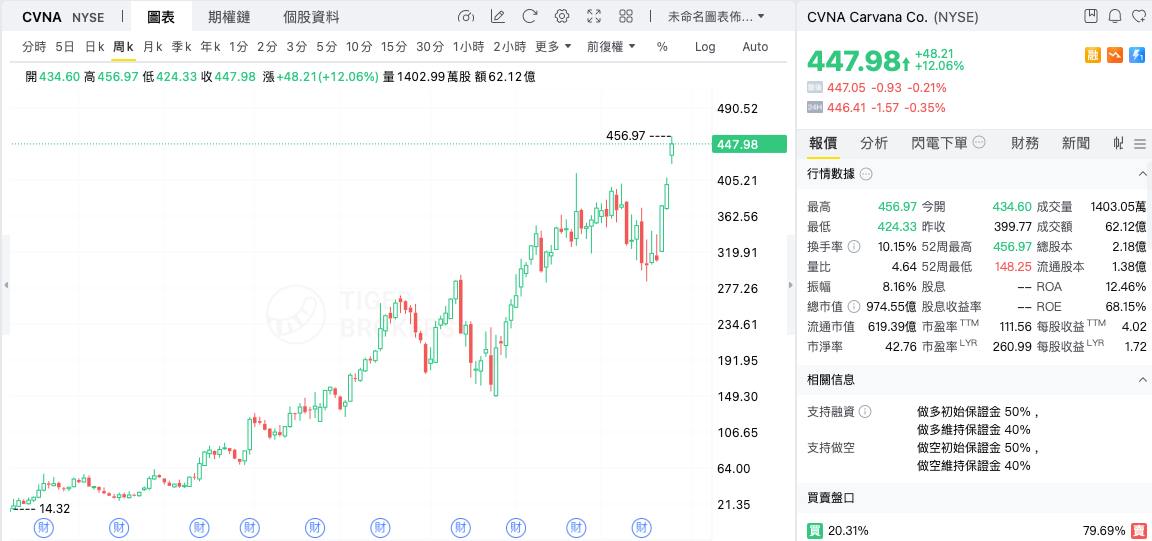Toggle Log scale on the chart
The height and width of the screenshot is (541, 1152).
tap(705, 46)
